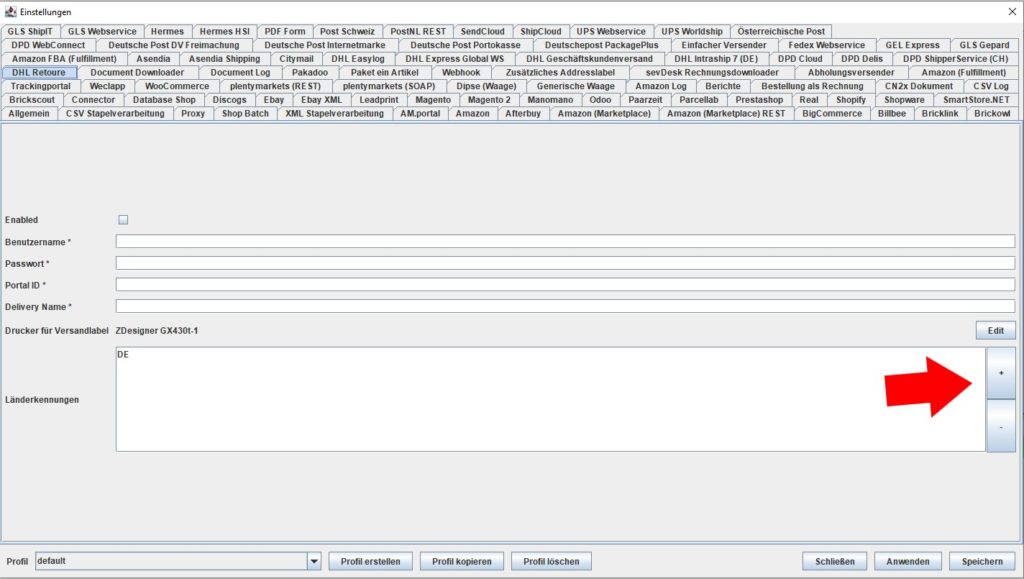The height and width of the screenshot is (579, 1024).
Task: Remove a country code with minus button
Action: (1000, 426)
